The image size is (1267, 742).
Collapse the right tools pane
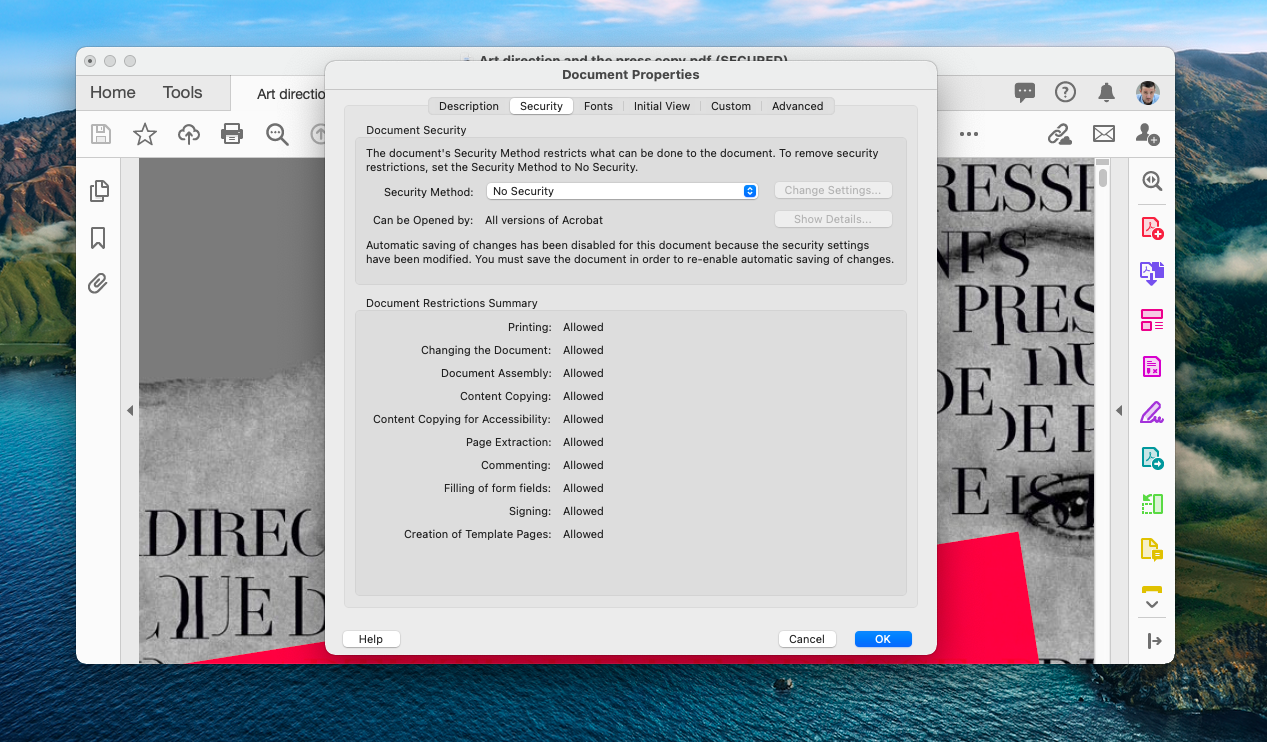tap(1152, 641)
